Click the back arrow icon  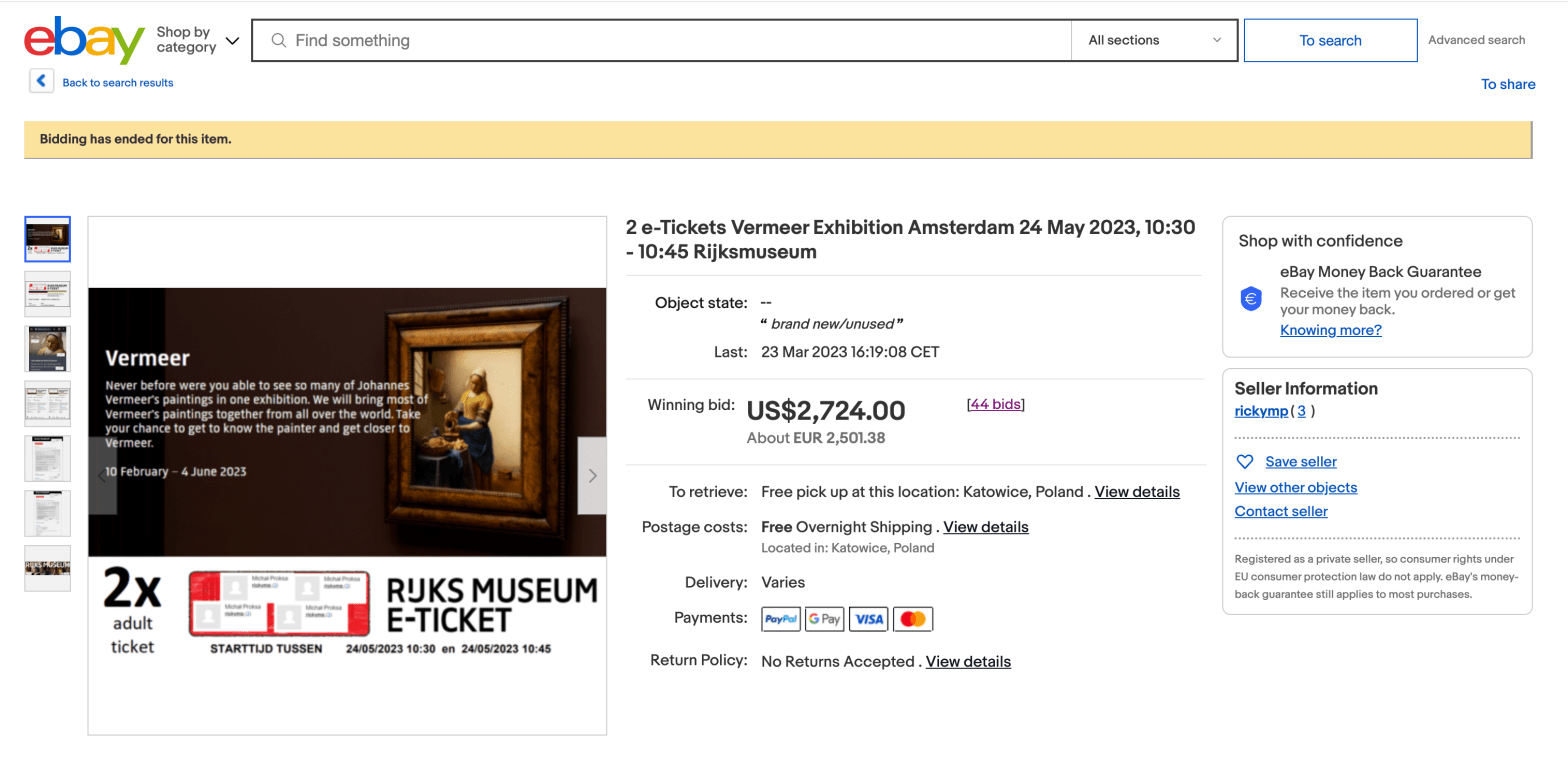41,81
